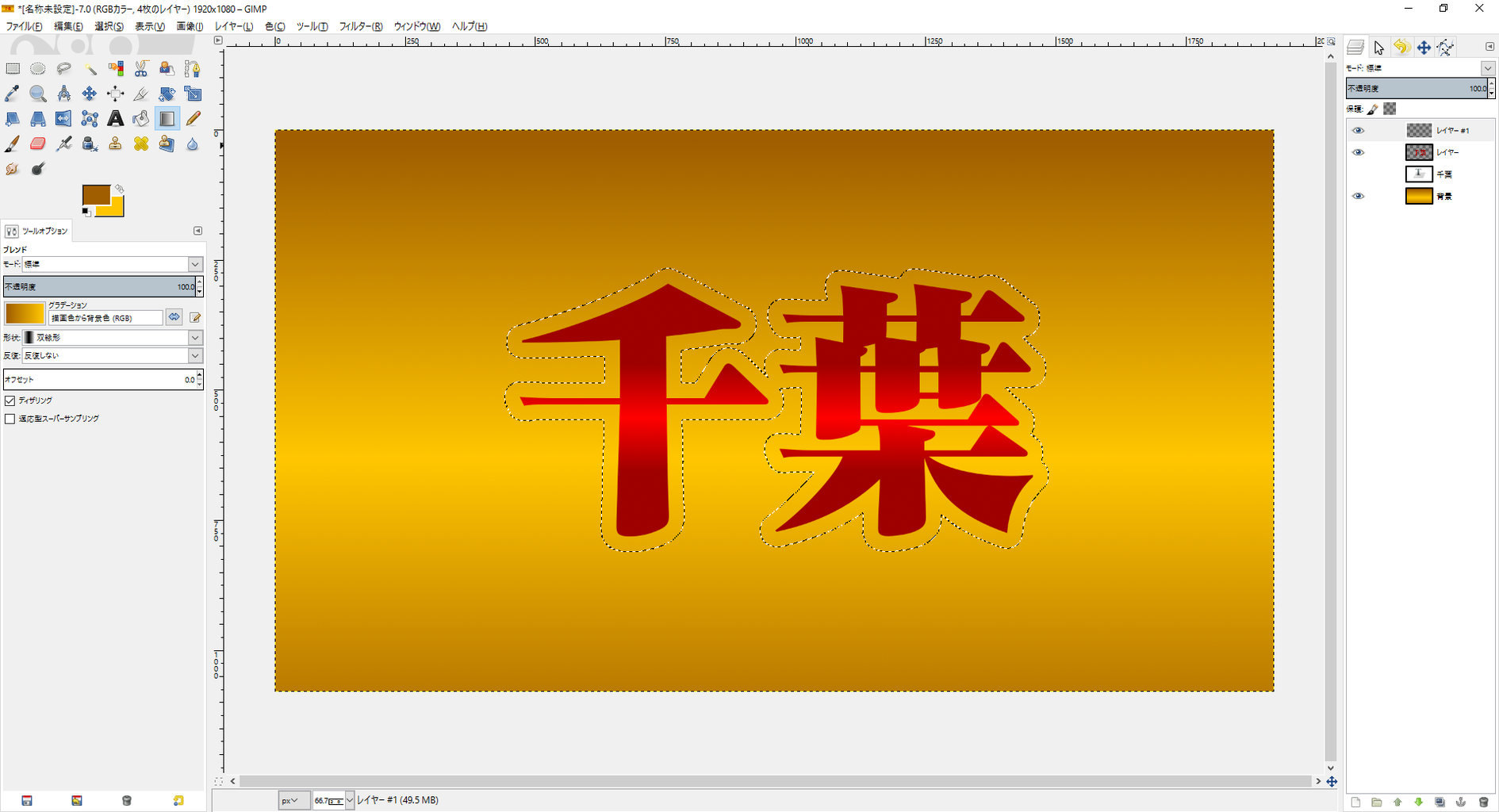Image resolution: width=1499 pixels, height=812 pixels.
Task: Select the Alignment tool
Action: coord(116,94)
